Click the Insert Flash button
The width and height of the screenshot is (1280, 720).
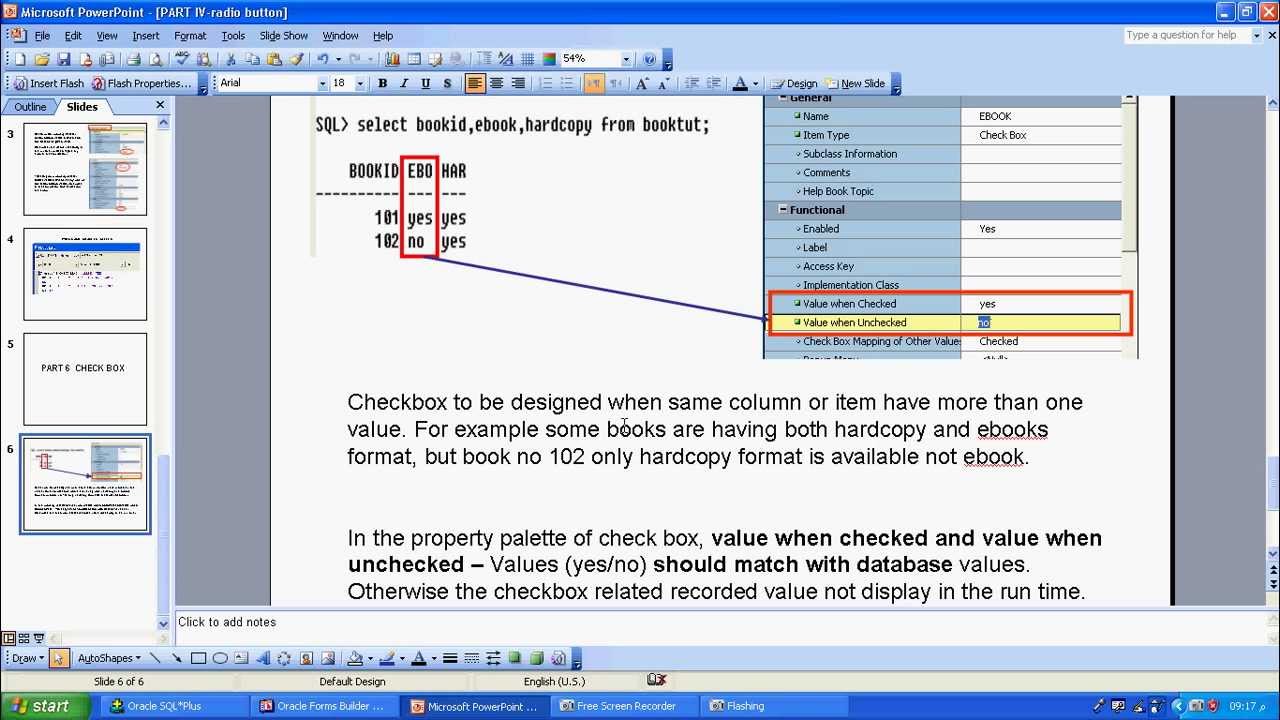click(x=49, y=83)
